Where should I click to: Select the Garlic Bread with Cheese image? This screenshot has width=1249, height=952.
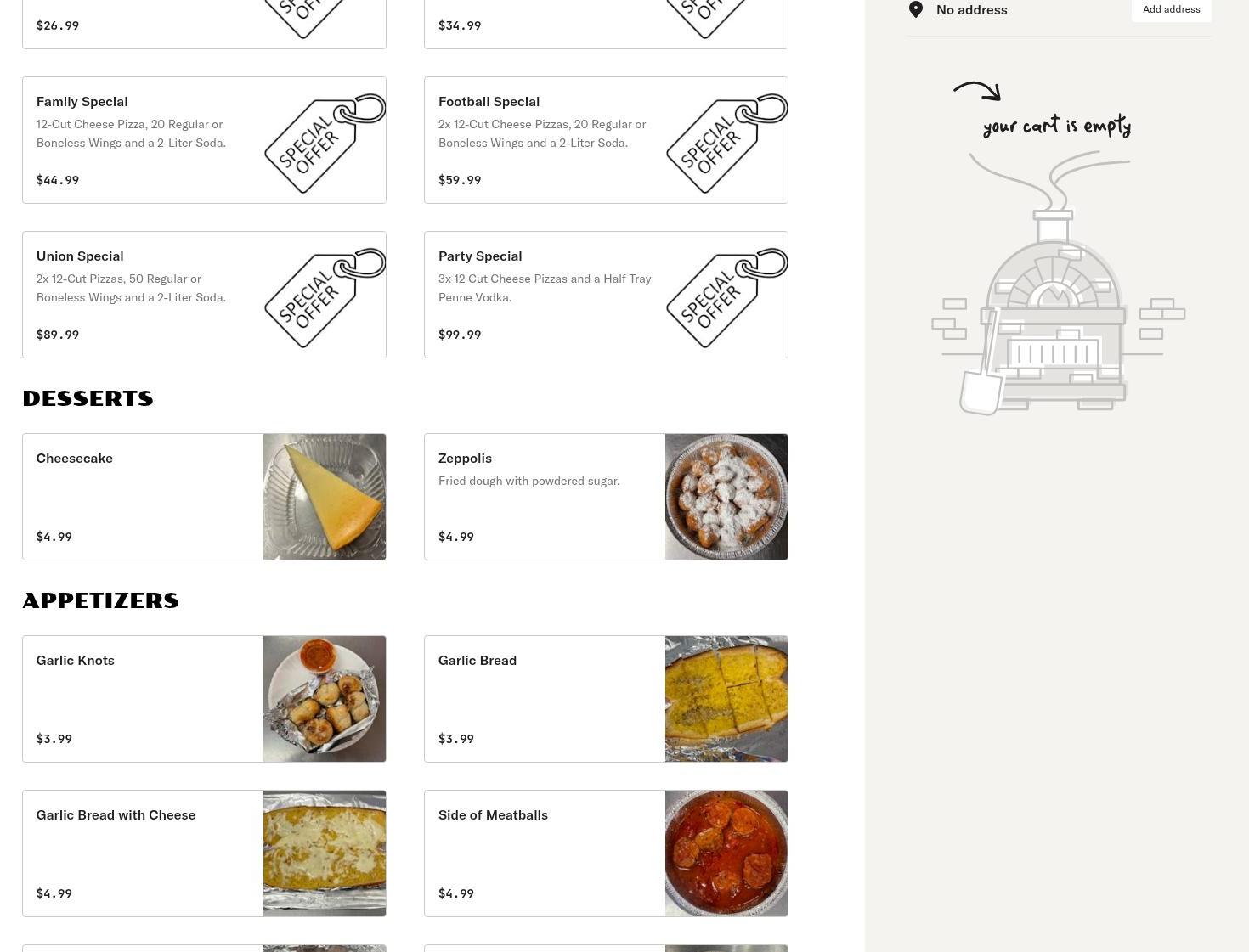(325, 853)
